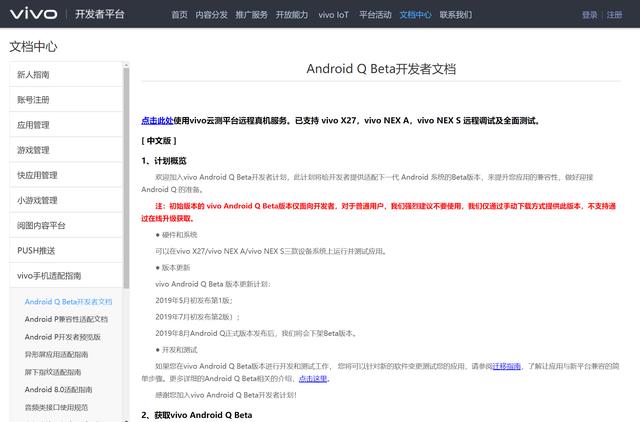This screenshot has width=640, height=422.
Task: Expand 快应用管理 sidebar section
Action: point(66,175)
